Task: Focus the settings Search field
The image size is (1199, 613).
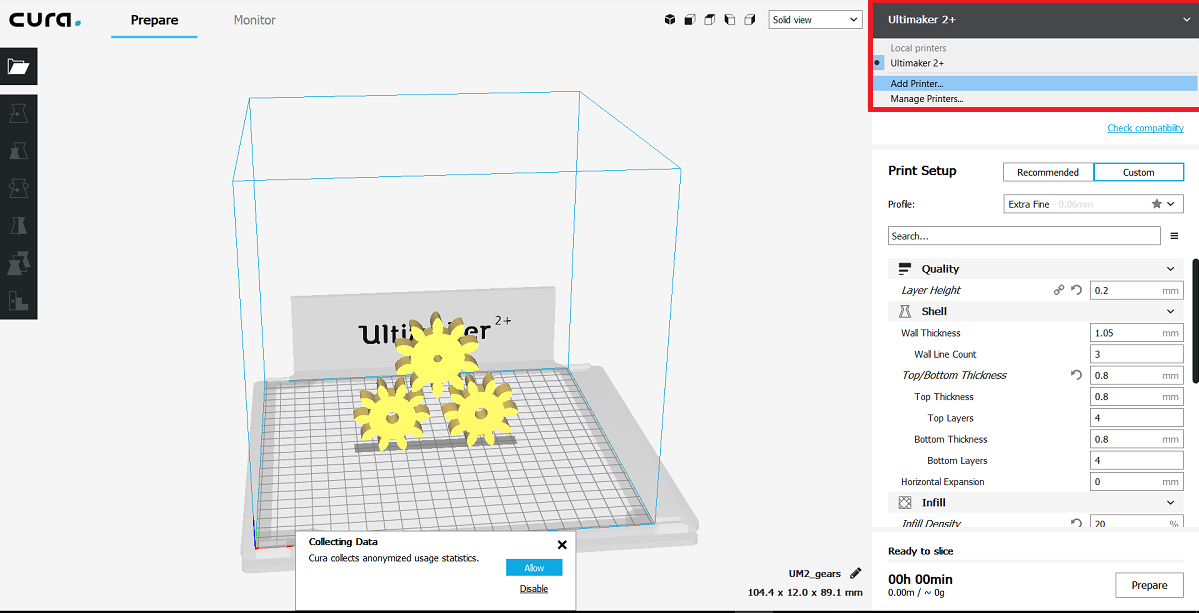Action: coord(1025,236)
